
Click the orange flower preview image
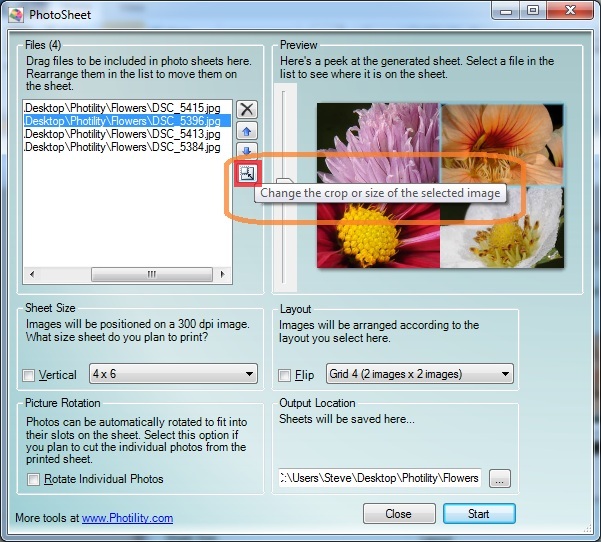502,144
